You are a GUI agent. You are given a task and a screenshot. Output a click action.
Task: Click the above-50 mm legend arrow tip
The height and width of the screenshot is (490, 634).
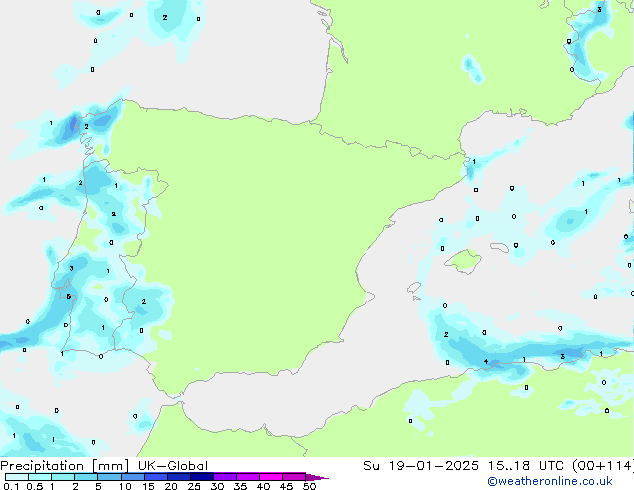[x=317, y=477]
